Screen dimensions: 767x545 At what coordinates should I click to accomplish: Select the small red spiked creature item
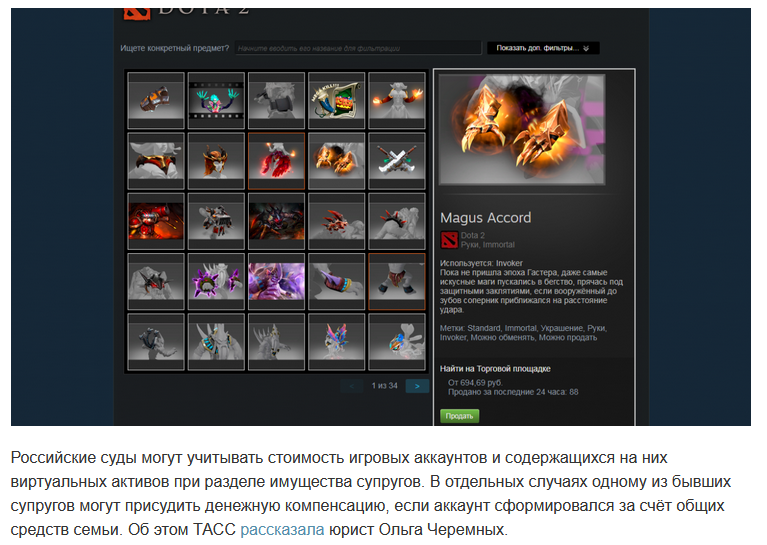337,221
